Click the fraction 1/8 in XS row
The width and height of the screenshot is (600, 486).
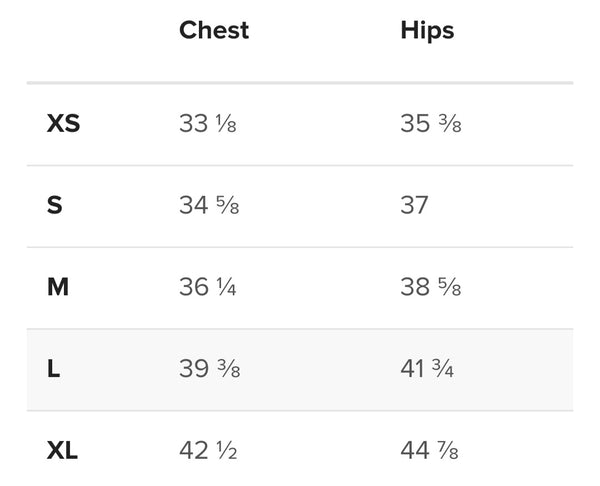point(226,124)
